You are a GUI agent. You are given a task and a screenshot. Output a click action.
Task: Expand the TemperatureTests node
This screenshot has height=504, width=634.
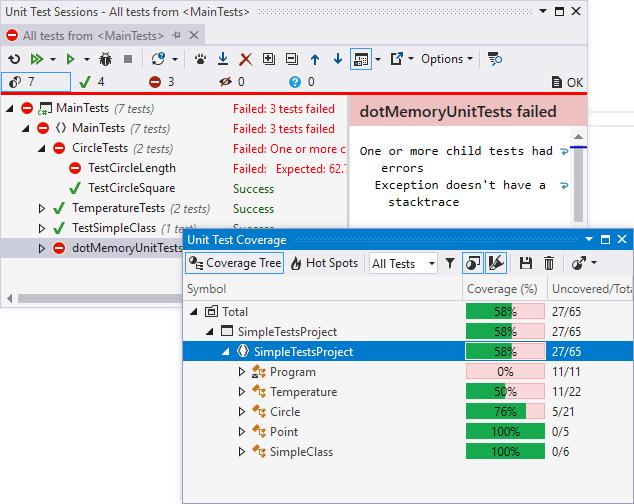[42, 208]
